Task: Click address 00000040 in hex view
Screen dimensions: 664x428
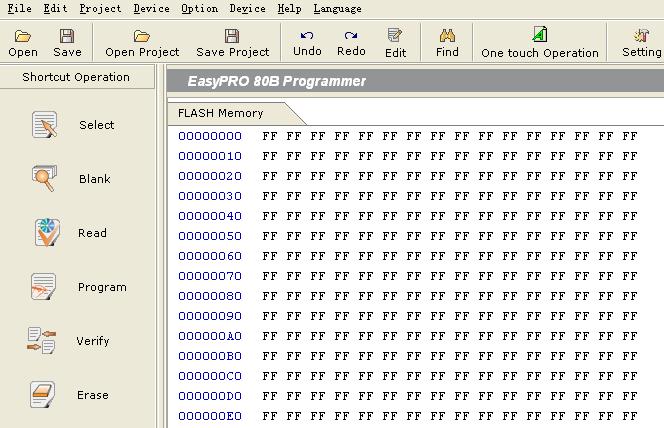Action: (210, 216)
